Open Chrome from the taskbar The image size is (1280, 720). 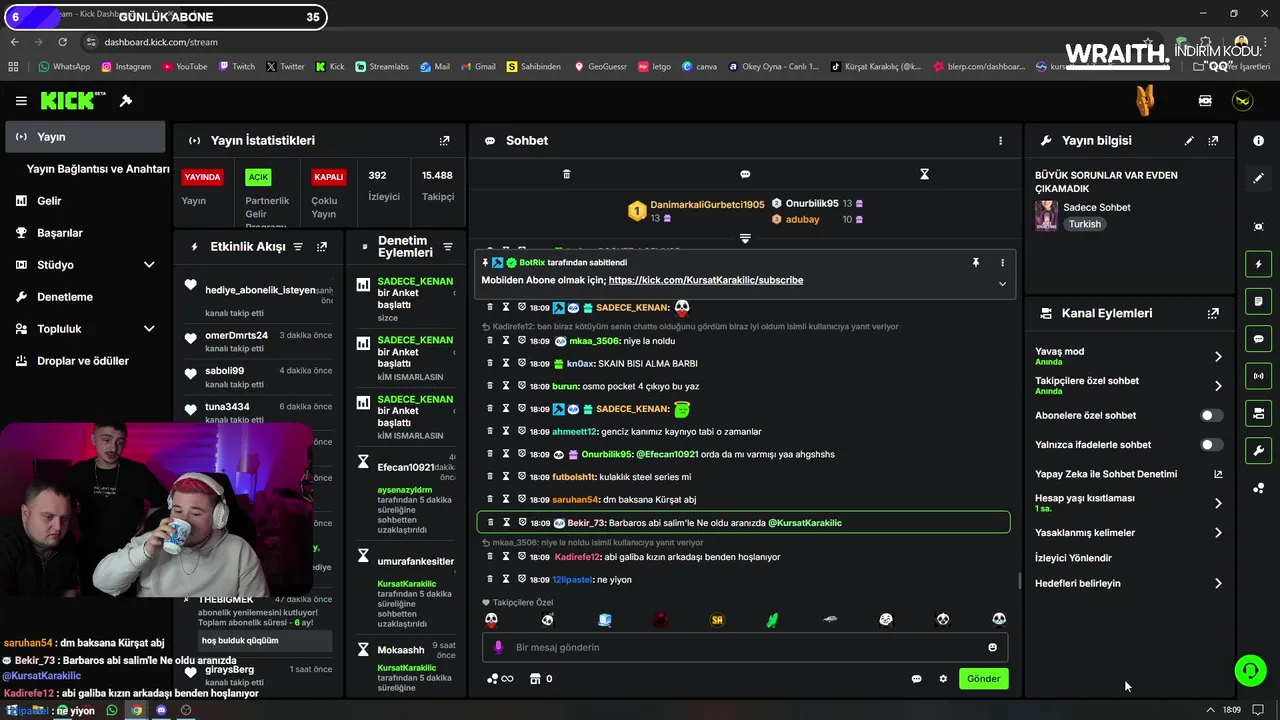(136, 711)
